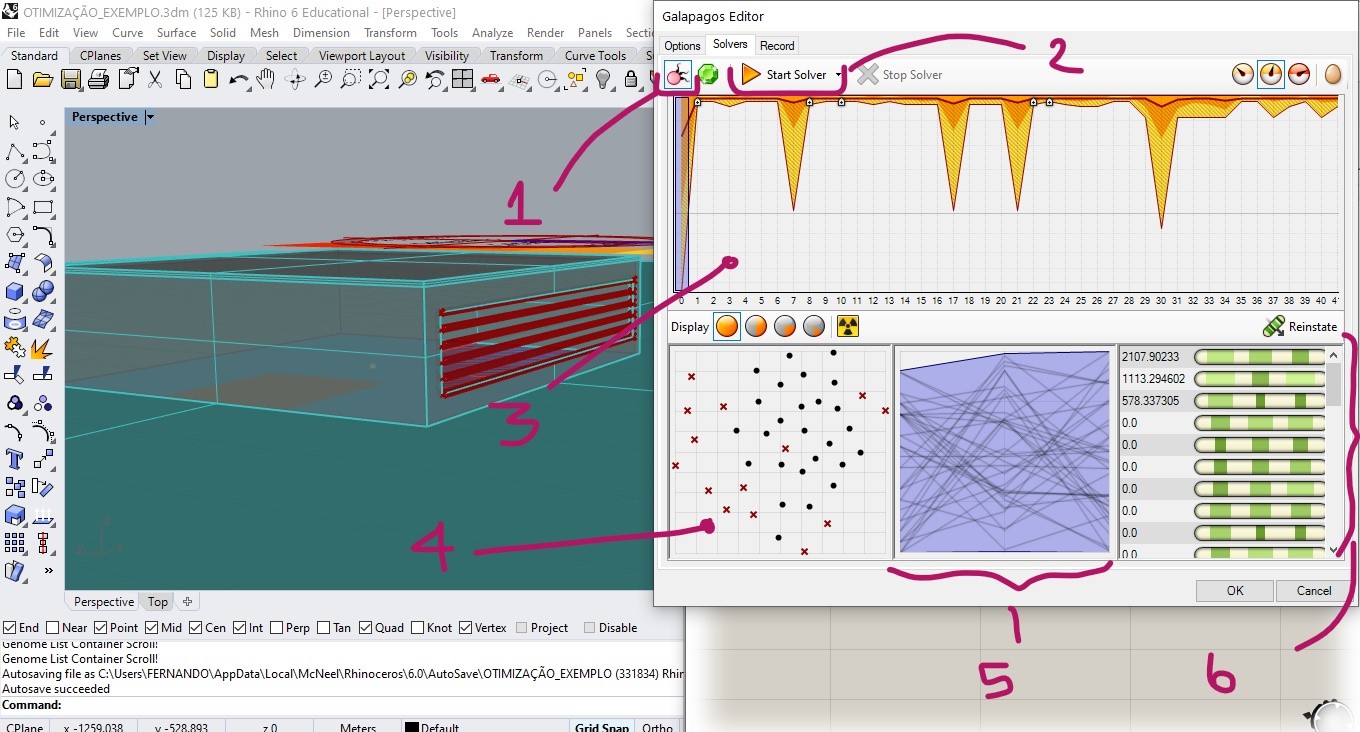Open the File menu in Rhino
This screenshot has width=1360, height=732.
point(16,33)
